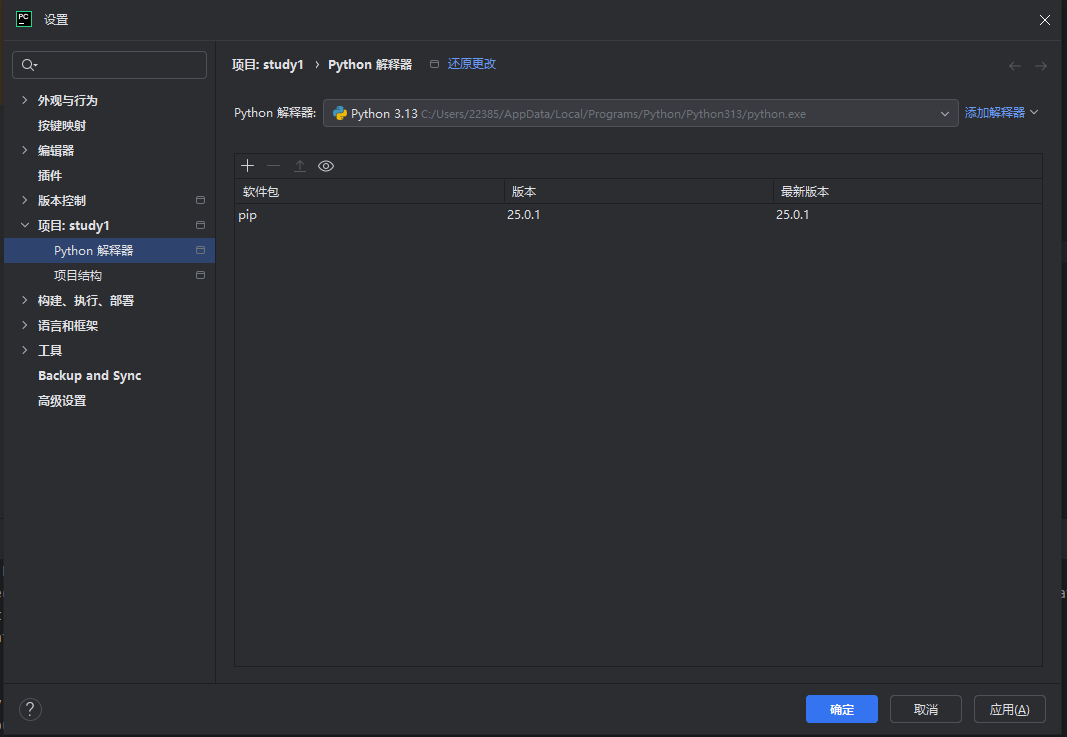Image resolution: width=1067 pixels, height=737 pixels.
Task: Expand the 外观与行为 tree node
Action: click(x=24, y=100)
